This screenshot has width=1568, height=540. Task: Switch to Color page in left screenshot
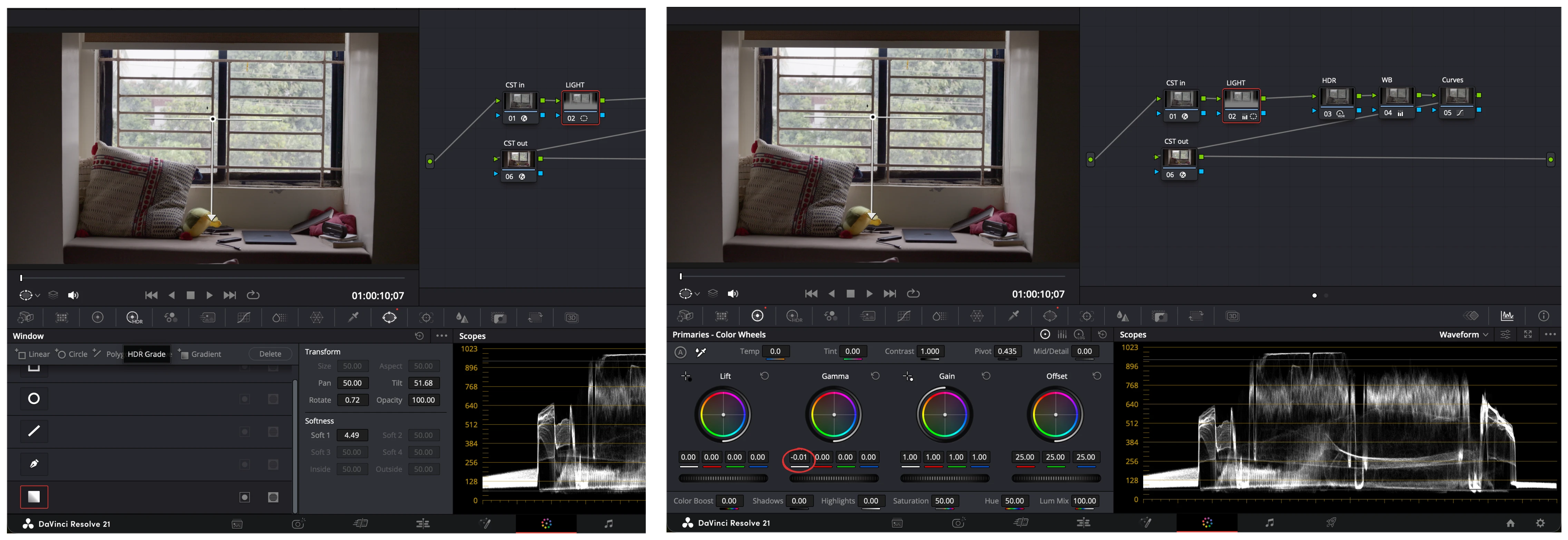[547, 523]
